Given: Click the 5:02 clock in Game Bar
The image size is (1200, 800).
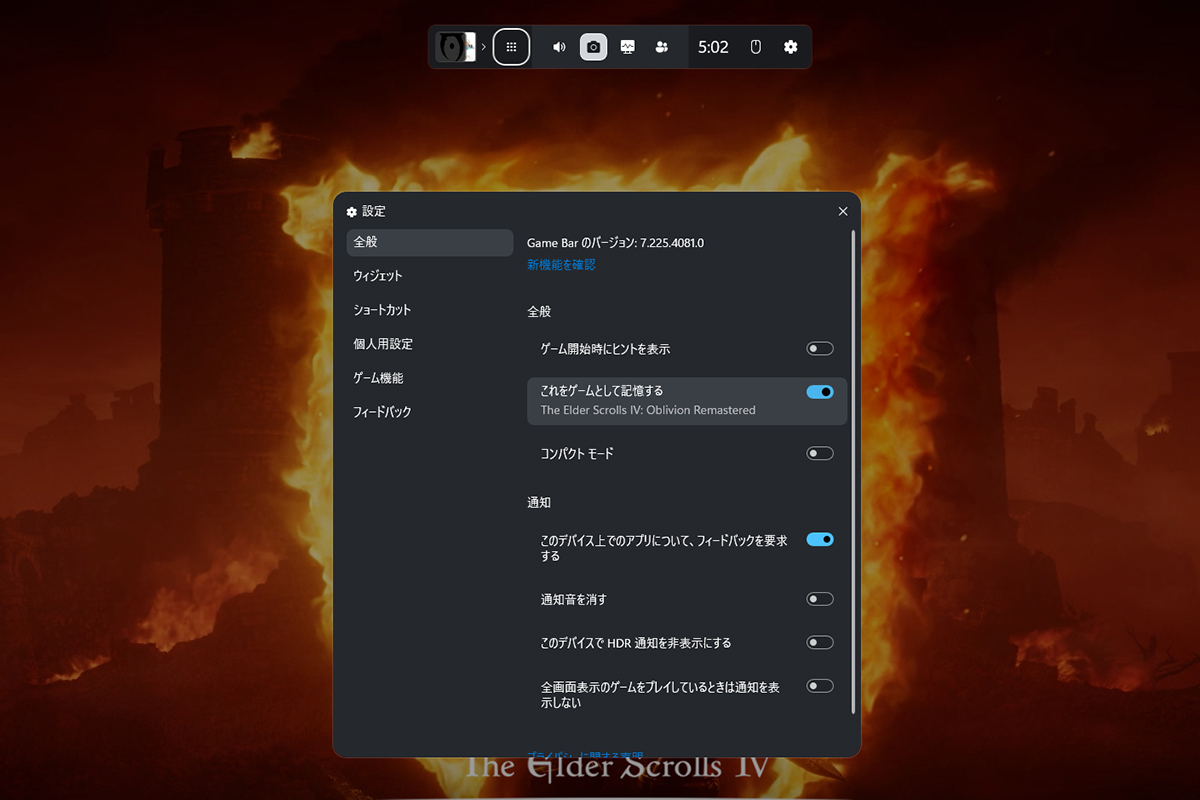Looking at the screenshot, I should click(x=713, y=47).
